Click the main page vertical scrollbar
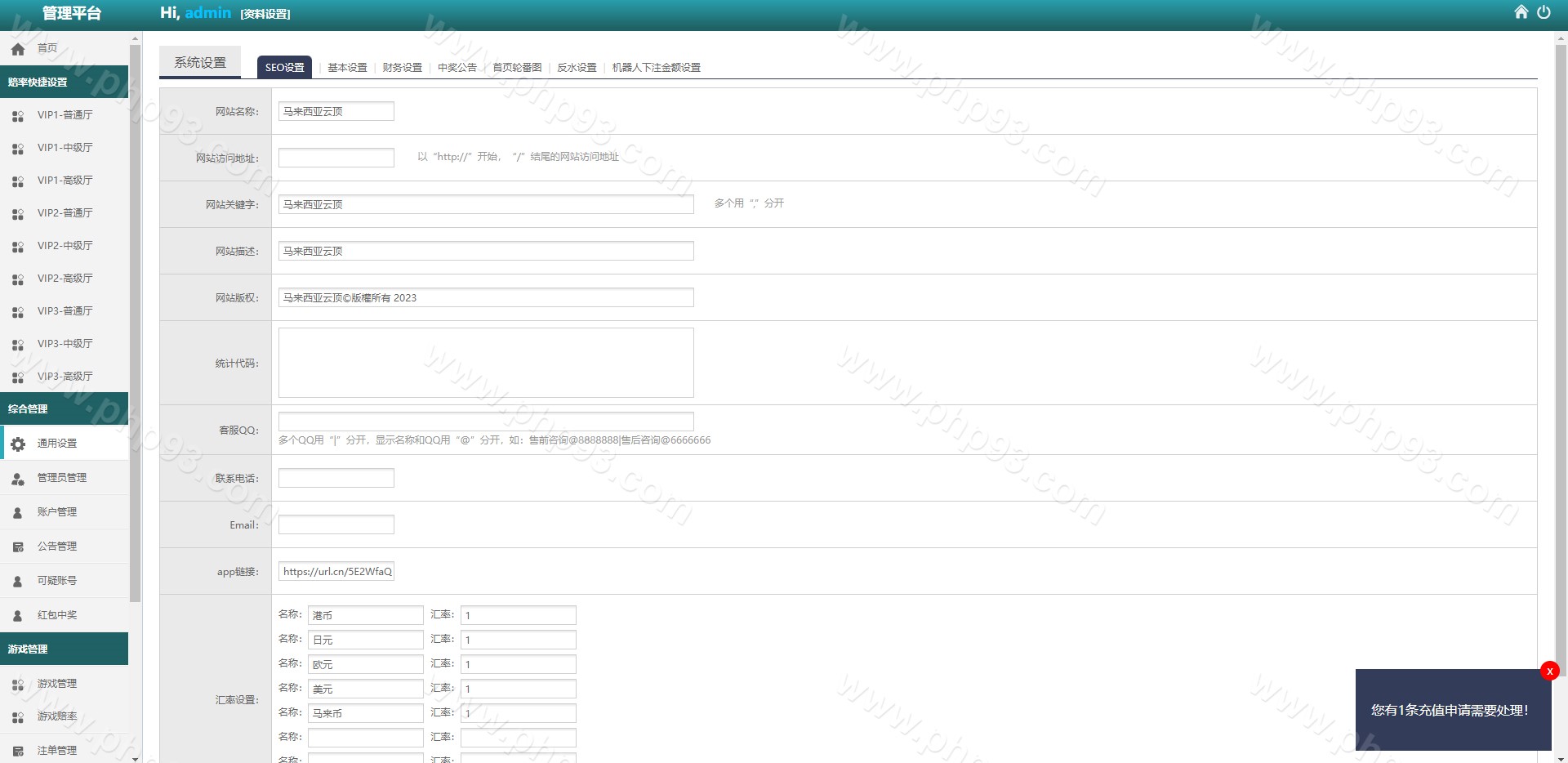The width and height of the screenshot is (1568, 763). [x=1561, y=327]
